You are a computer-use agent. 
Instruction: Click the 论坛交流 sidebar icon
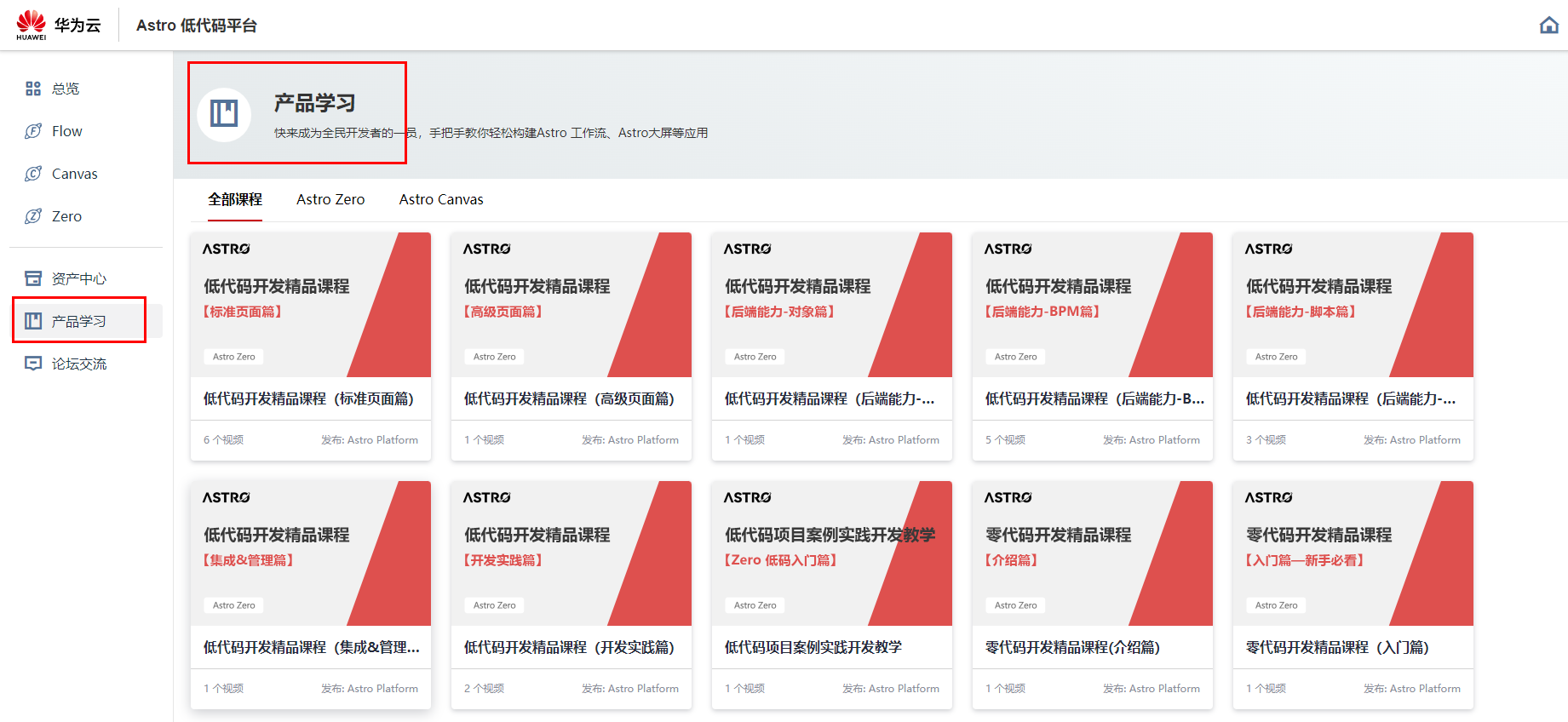pyautogui.click(x=33, y=364)
